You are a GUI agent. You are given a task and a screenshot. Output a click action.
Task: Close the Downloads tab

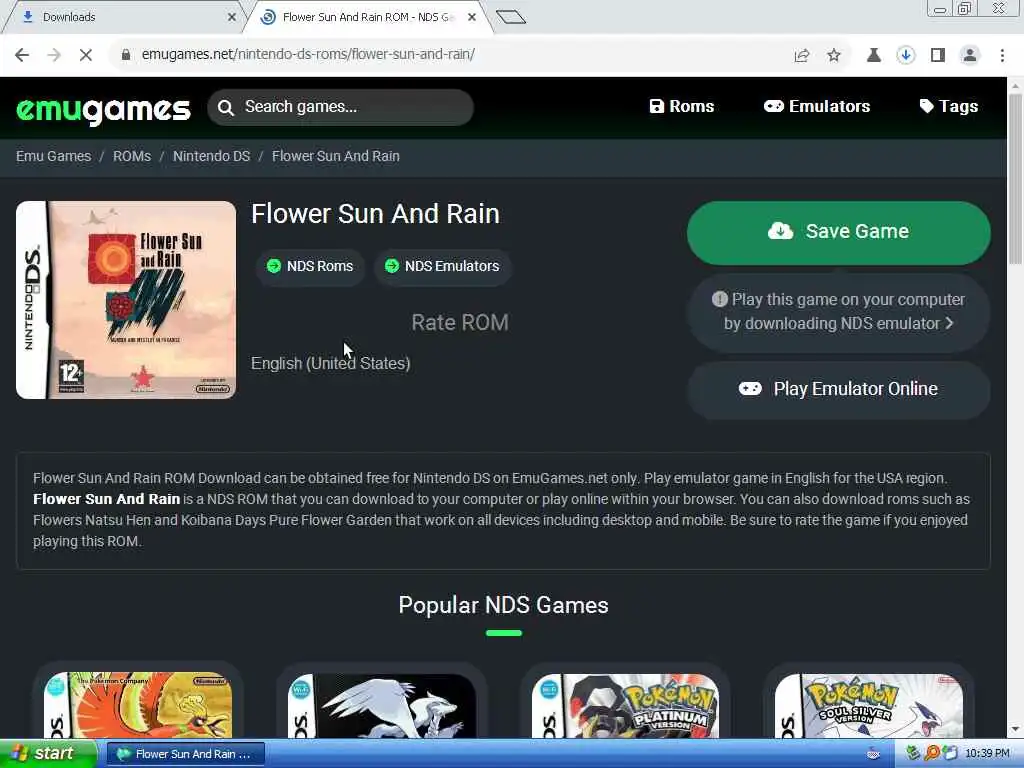232,18
